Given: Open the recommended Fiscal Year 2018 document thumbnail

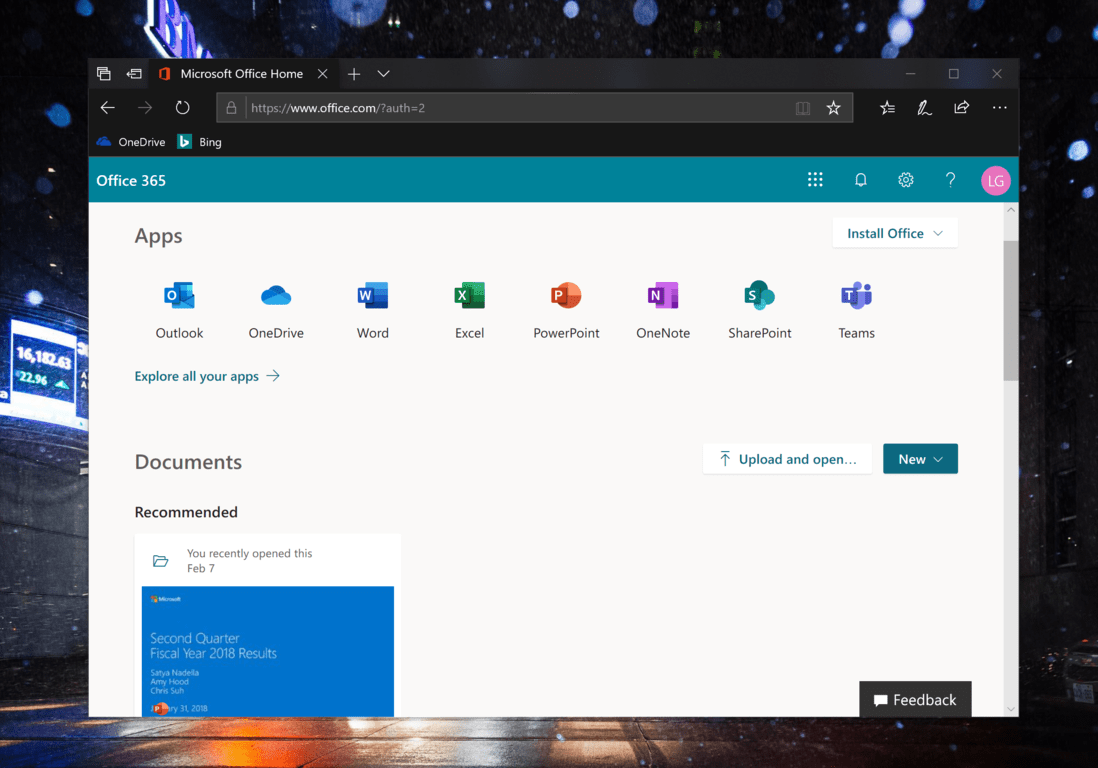Looking at the screenshot, I should click(x=268, y=650).
